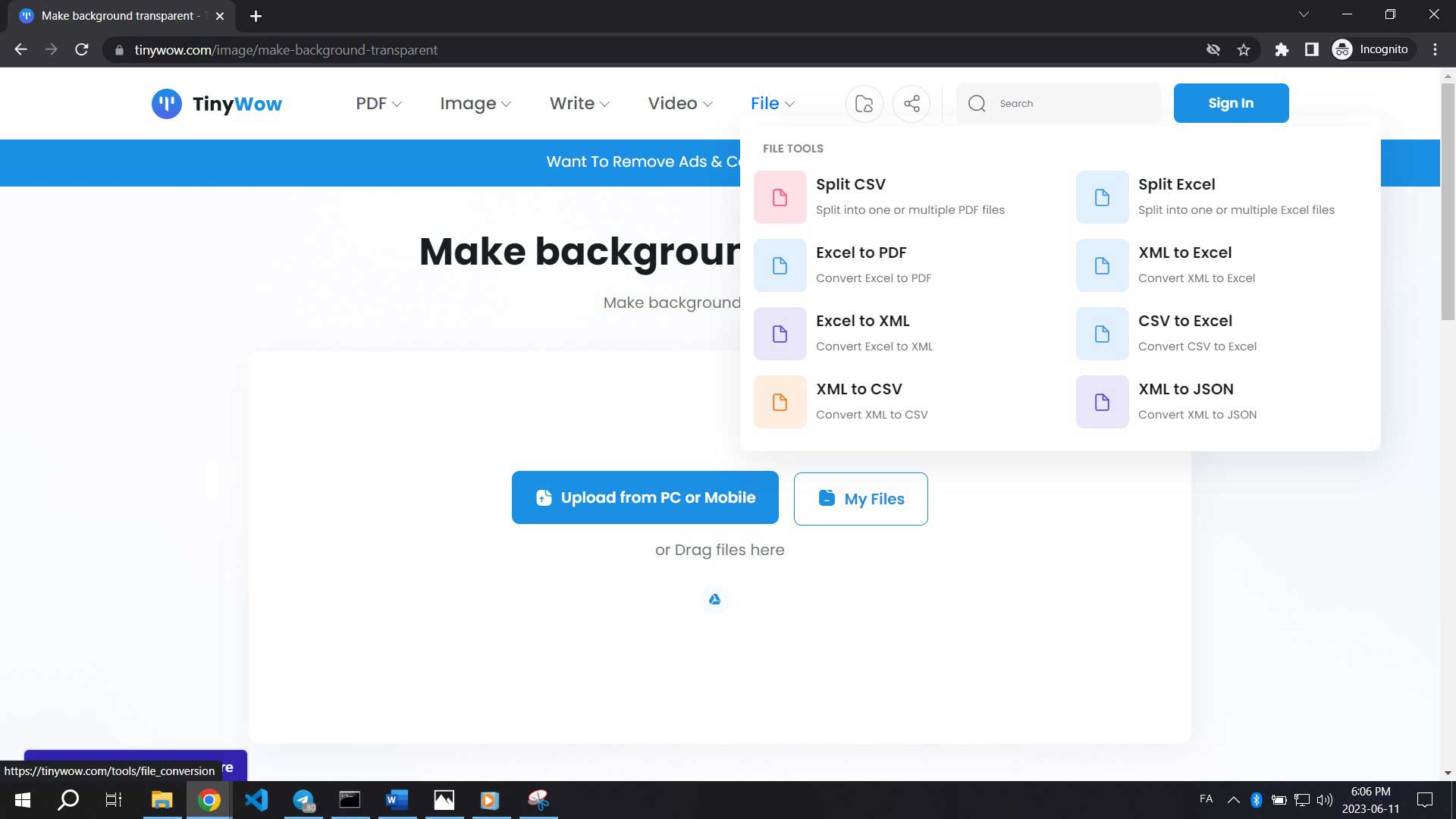Screen dimensions: 1456x819
Task: Expand the PDF dropdown menu
Action: 378,103
